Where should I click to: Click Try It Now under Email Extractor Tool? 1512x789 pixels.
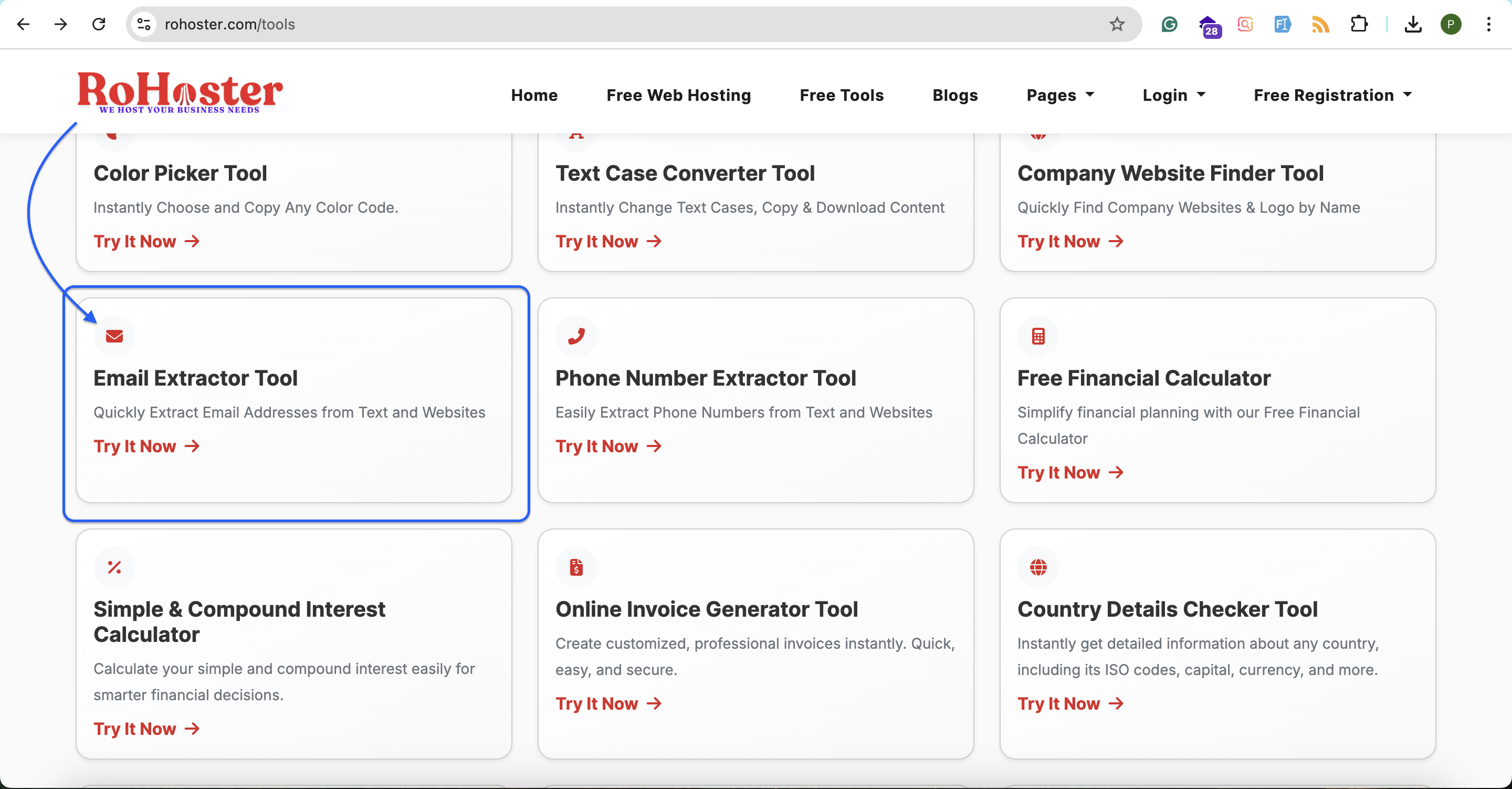tap(146, 447)
